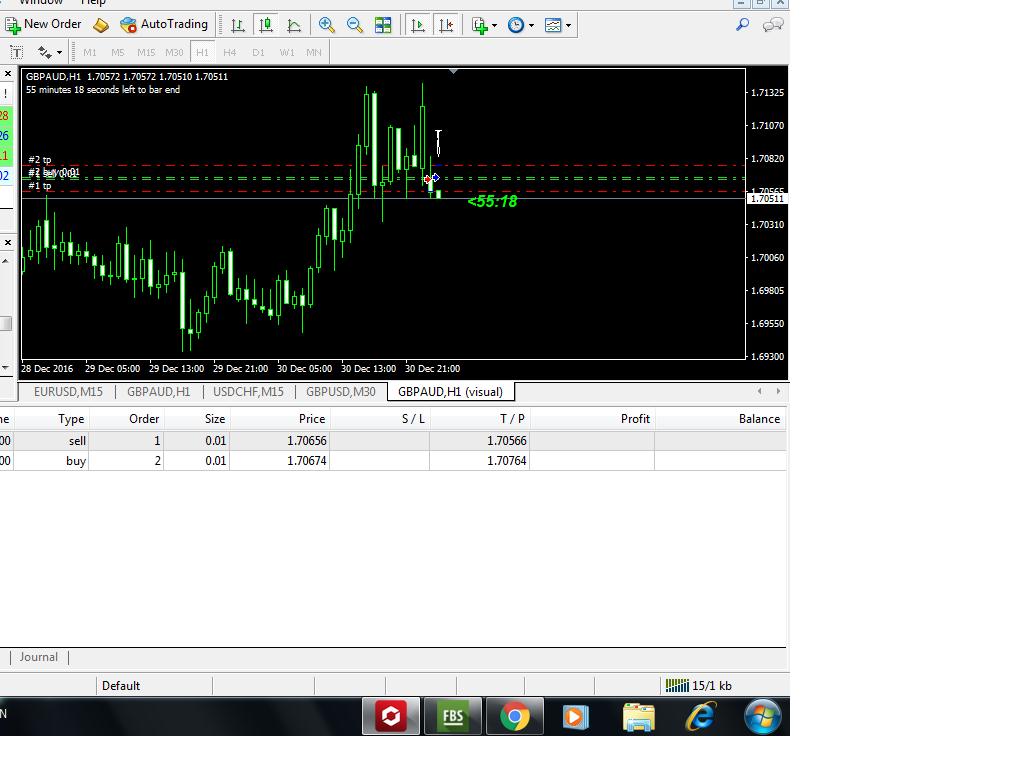Click take profit value 1.70764

[x=507, y=461]
